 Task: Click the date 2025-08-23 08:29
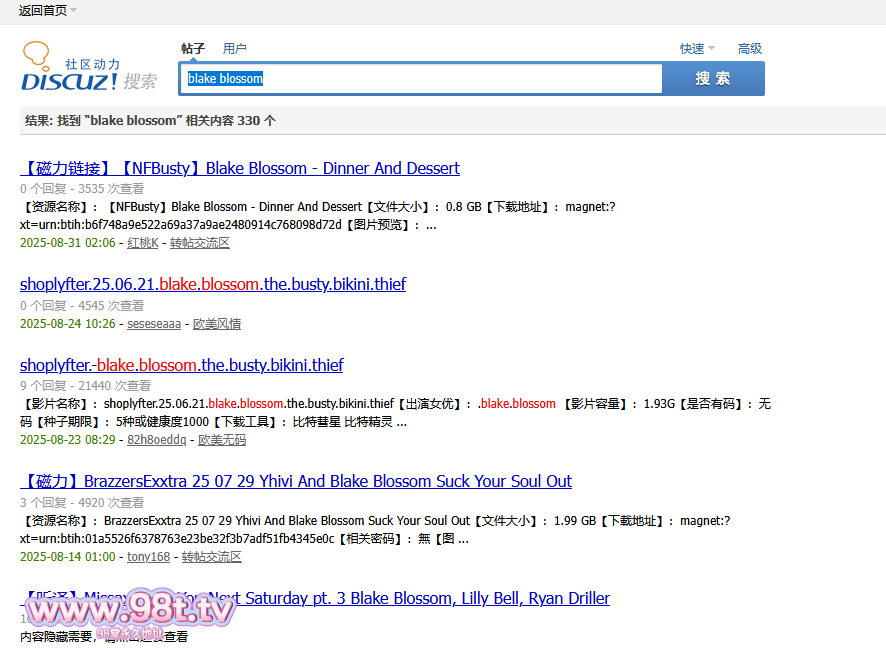(x=68, y=440)
